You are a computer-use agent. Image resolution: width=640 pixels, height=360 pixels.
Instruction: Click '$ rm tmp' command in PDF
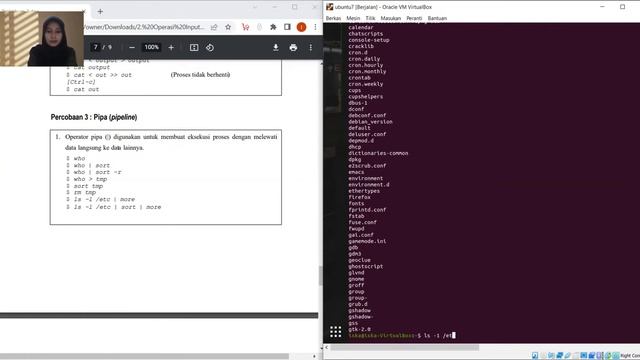81,192
